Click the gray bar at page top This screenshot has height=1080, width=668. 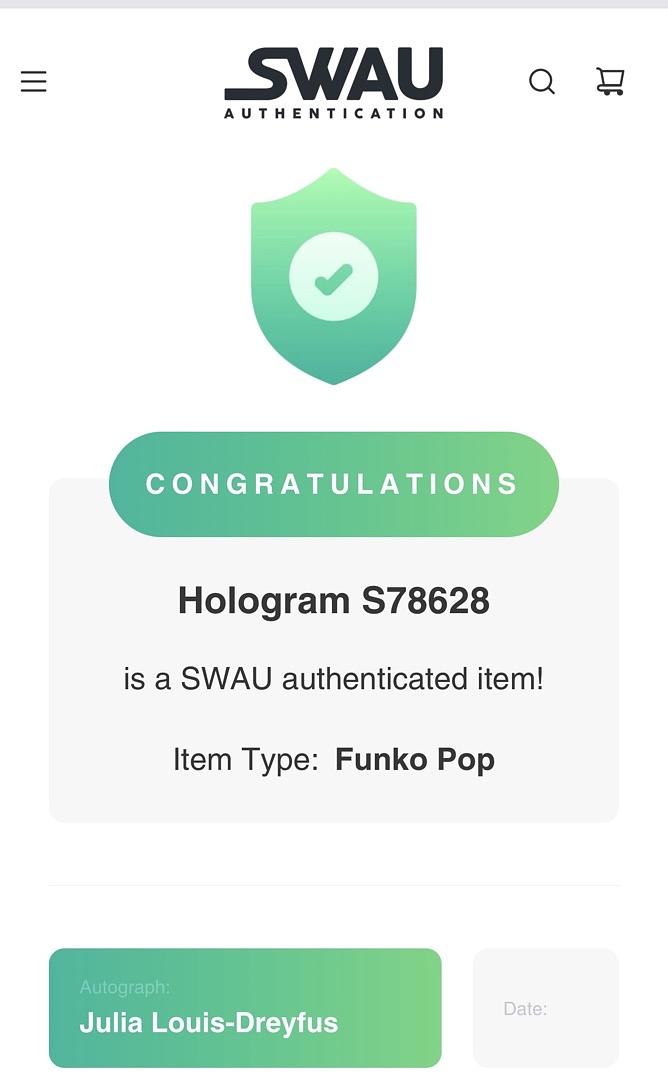pos(334,4)
